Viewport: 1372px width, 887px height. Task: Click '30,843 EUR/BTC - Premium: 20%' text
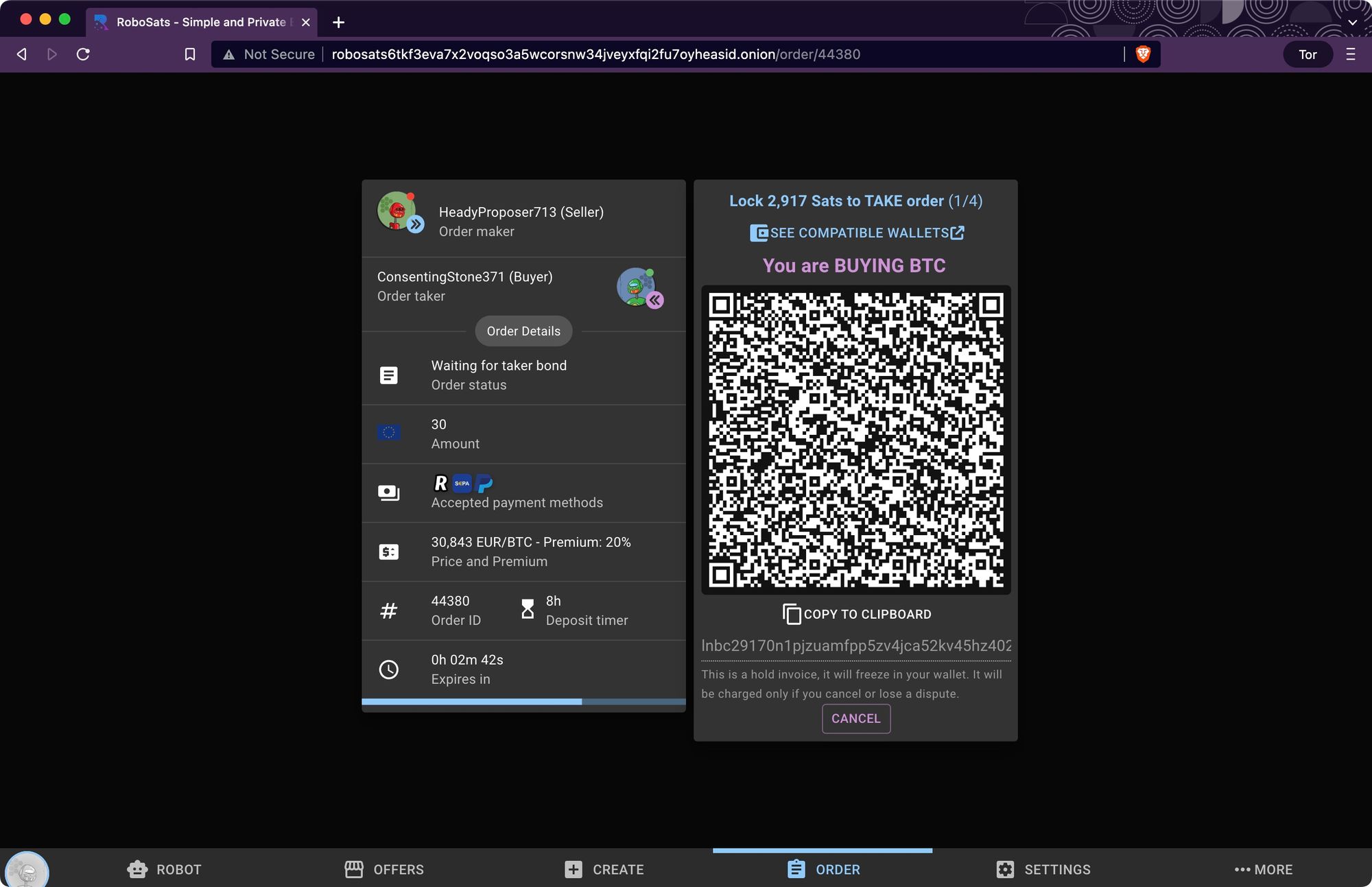click(x=531, y=542)
